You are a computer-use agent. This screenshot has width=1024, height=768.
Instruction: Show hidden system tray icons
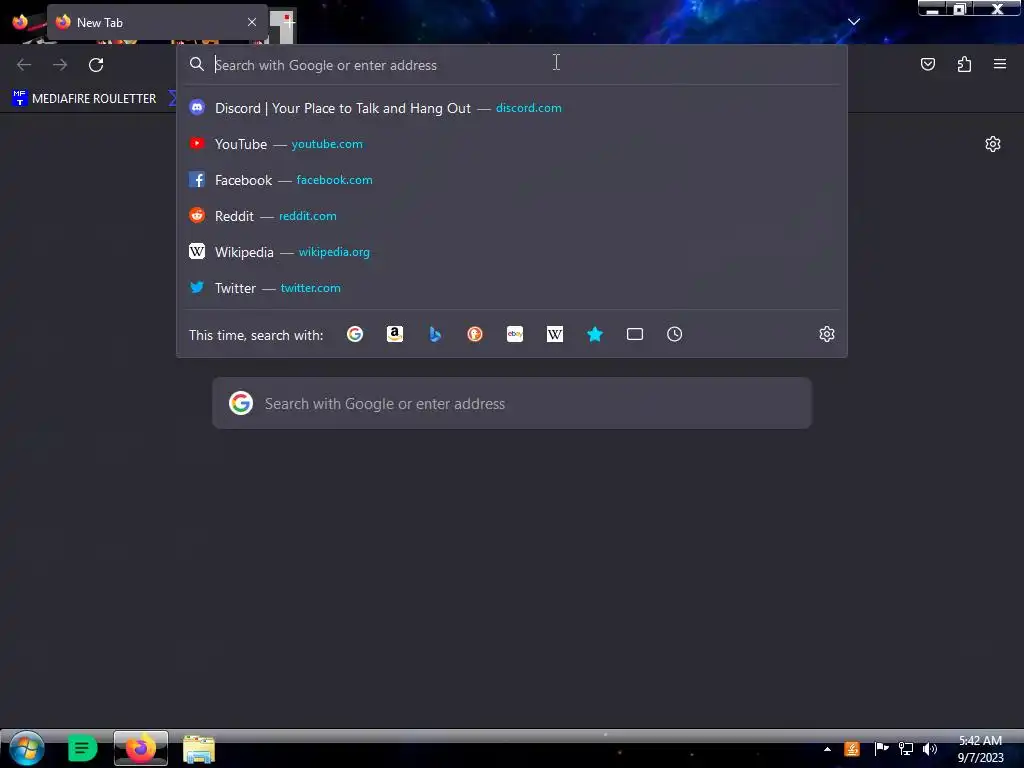tap(827, 749)
